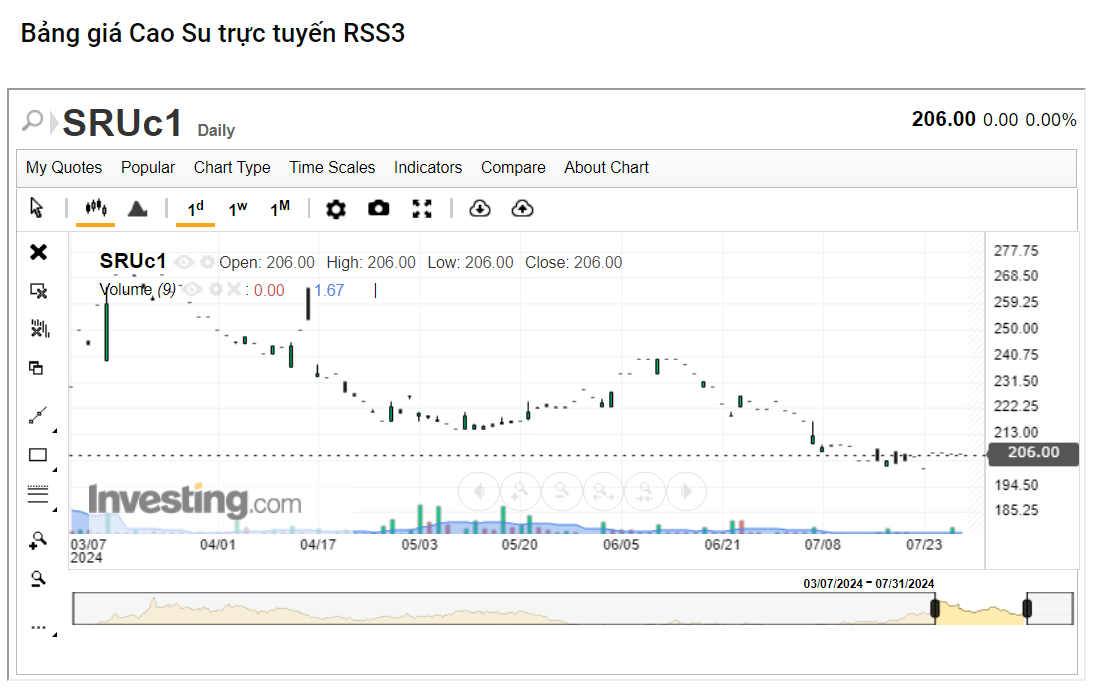Screen dimensions: 1095x689
Task: Select the 1d timeframe
Action: pos(196,208)
